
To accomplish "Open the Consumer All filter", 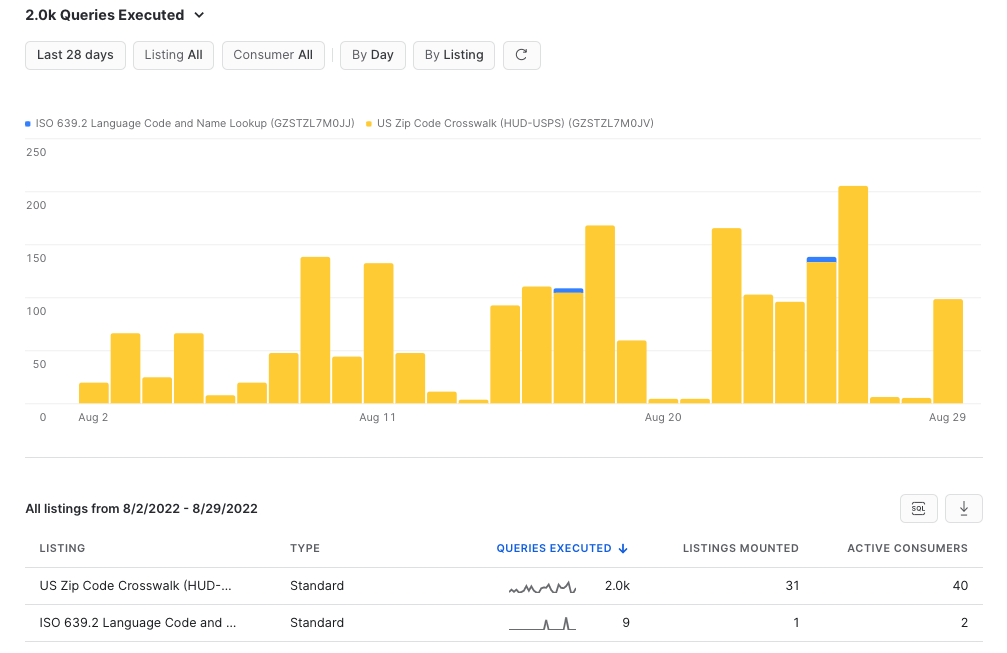I will pyautogui.click(x=273, y=55).
